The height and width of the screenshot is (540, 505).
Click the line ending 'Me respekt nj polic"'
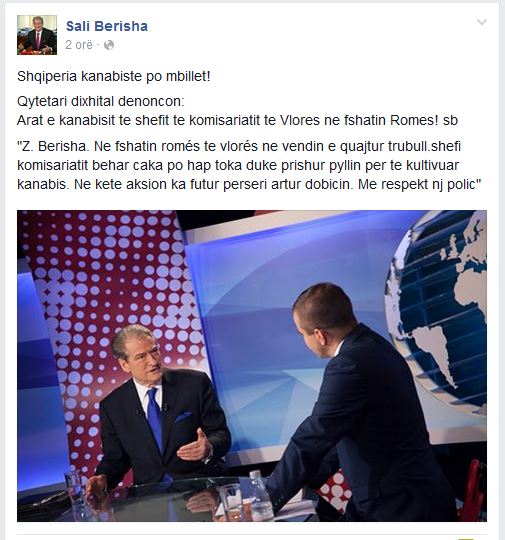tap(249, 184)
